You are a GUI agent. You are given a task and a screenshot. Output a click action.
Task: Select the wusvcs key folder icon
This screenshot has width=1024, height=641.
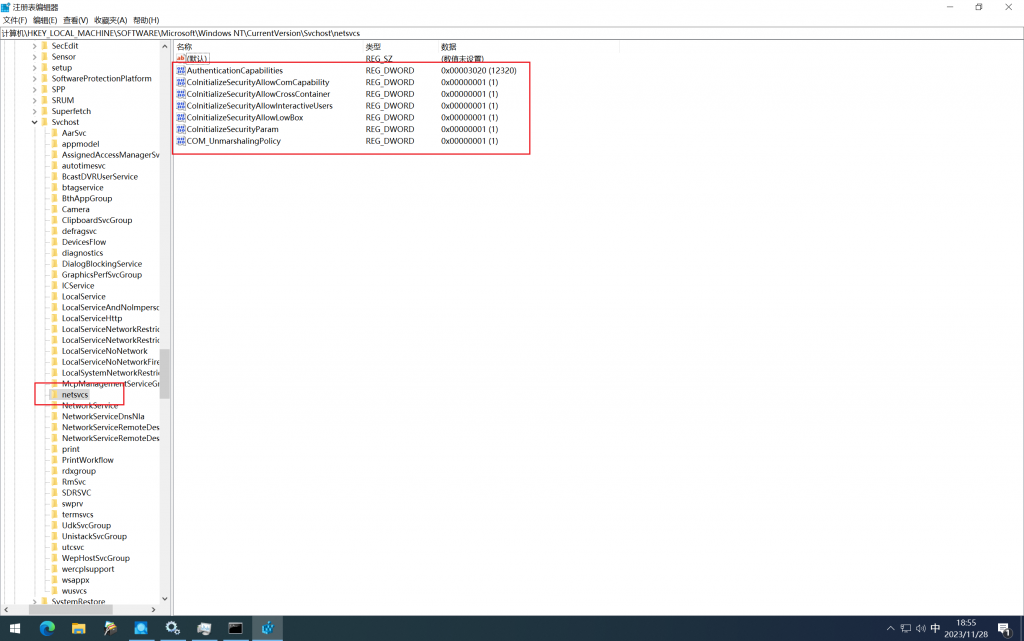tap(55, 591)
